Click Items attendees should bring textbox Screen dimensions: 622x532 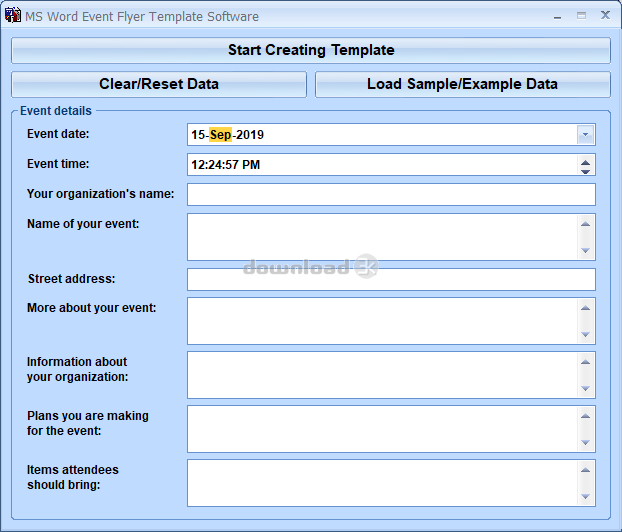tap(380, 483)
